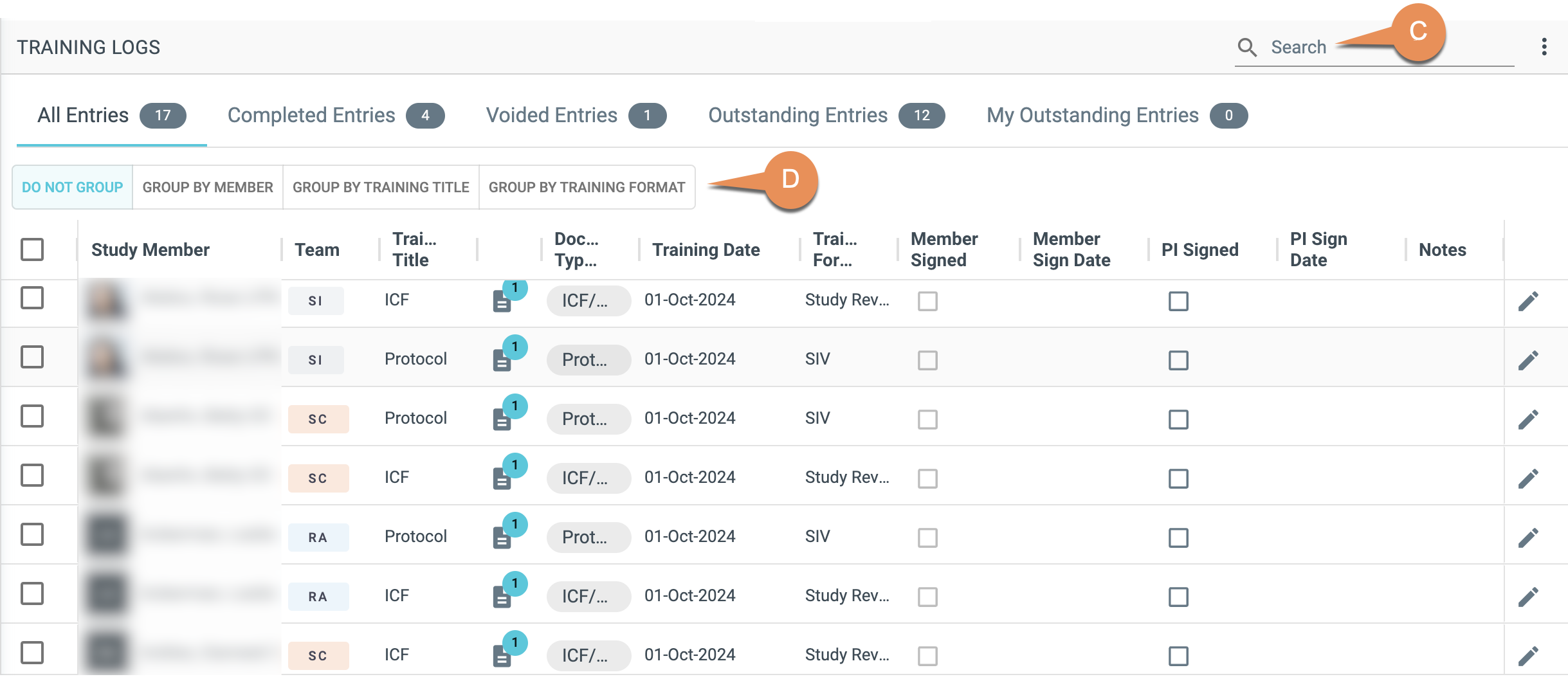Check PI Signed box in RA Protocol row
The height and width of the screenshot is (688, 1568).
click(x=1178, y=538)
